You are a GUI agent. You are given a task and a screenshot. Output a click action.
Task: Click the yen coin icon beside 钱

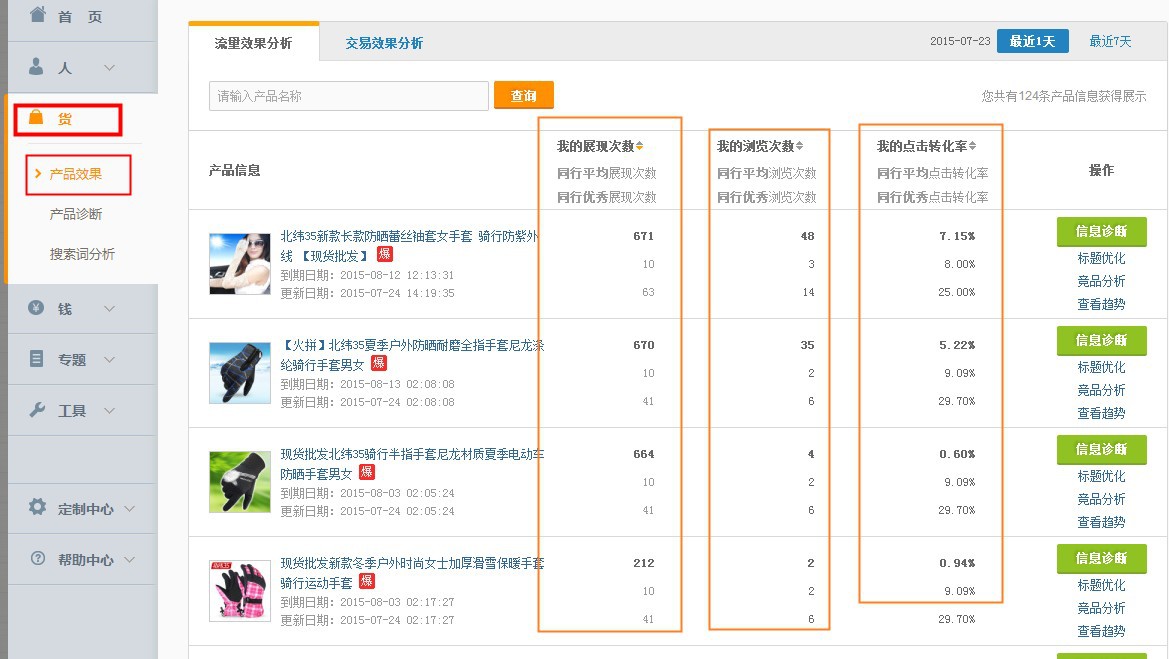tap(36, 307)
